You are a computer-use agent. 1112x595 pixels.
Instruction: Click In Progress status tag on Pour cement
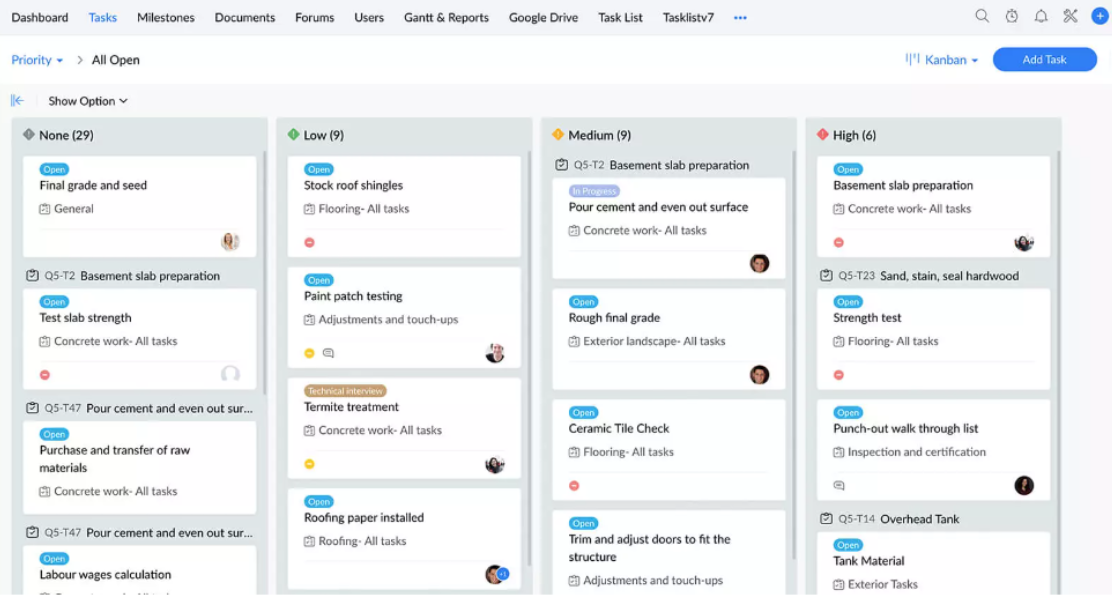pyautogui.click(x=594, y=191)
